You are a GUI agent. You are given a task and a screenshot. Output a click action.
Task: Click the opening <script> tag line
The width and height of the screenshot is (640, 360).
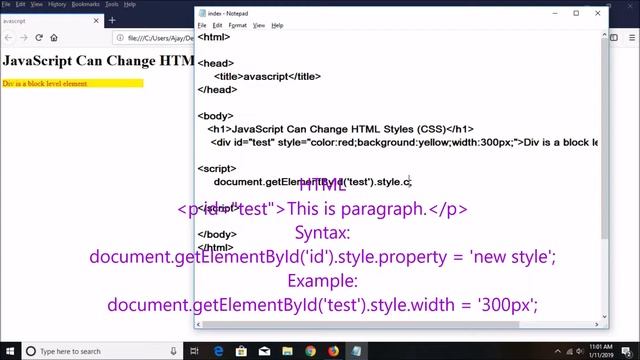click(x=217, y=169)
